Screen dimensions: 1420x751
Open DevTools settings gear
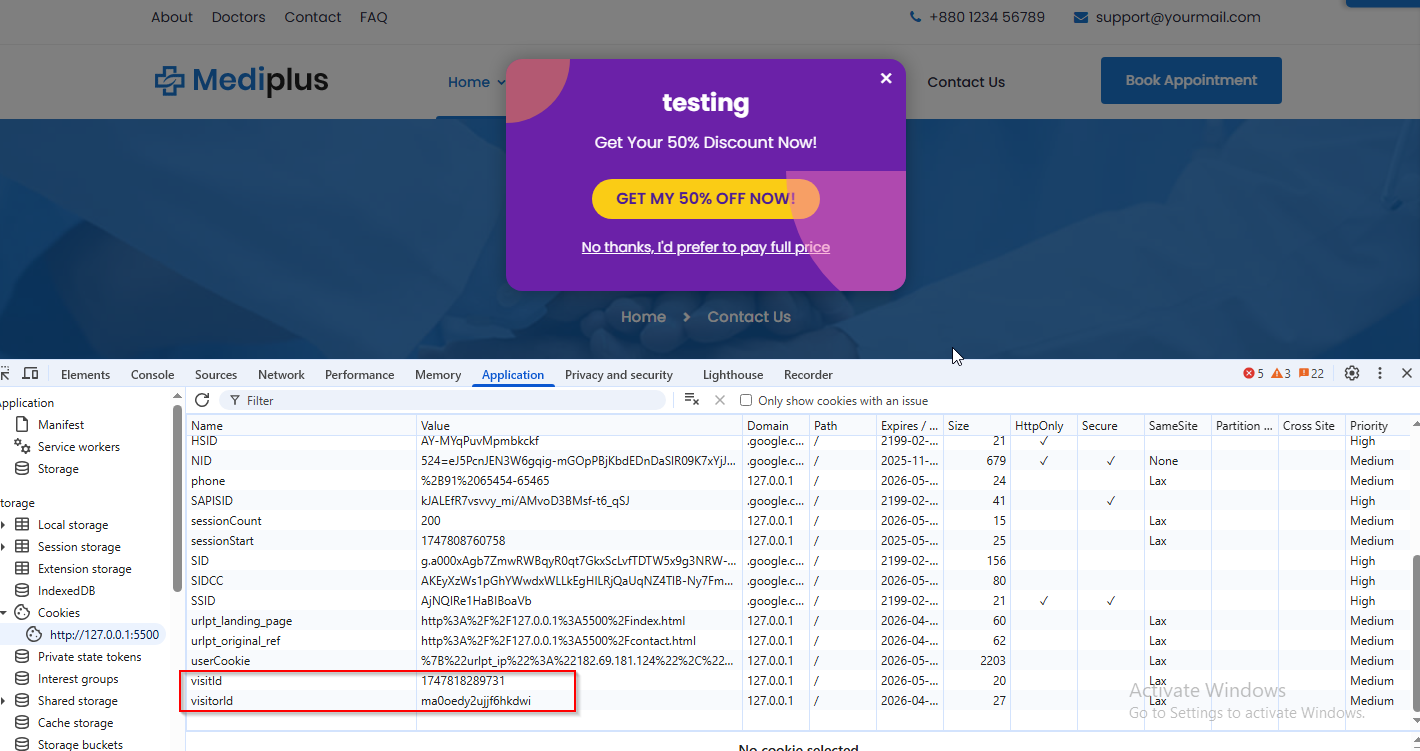pos(1352,374)
